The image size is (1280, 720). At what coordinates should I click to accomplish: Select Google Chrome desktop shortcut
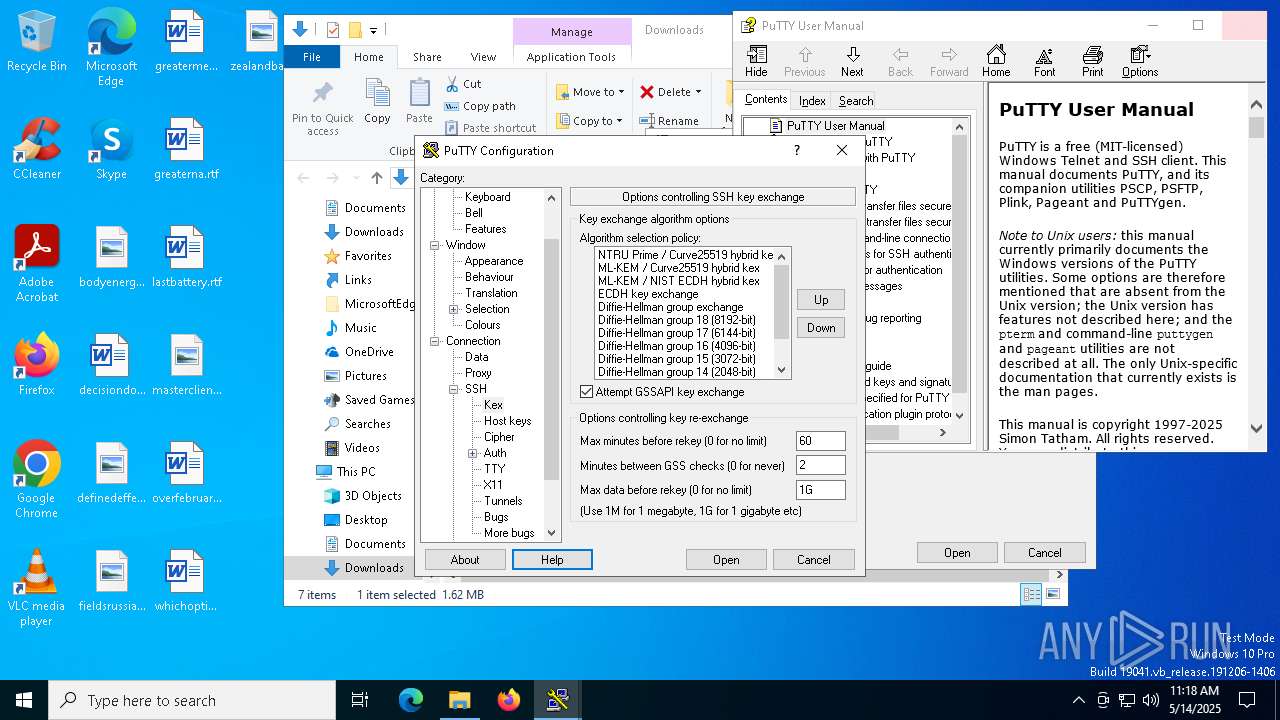[x=37, y=480]
